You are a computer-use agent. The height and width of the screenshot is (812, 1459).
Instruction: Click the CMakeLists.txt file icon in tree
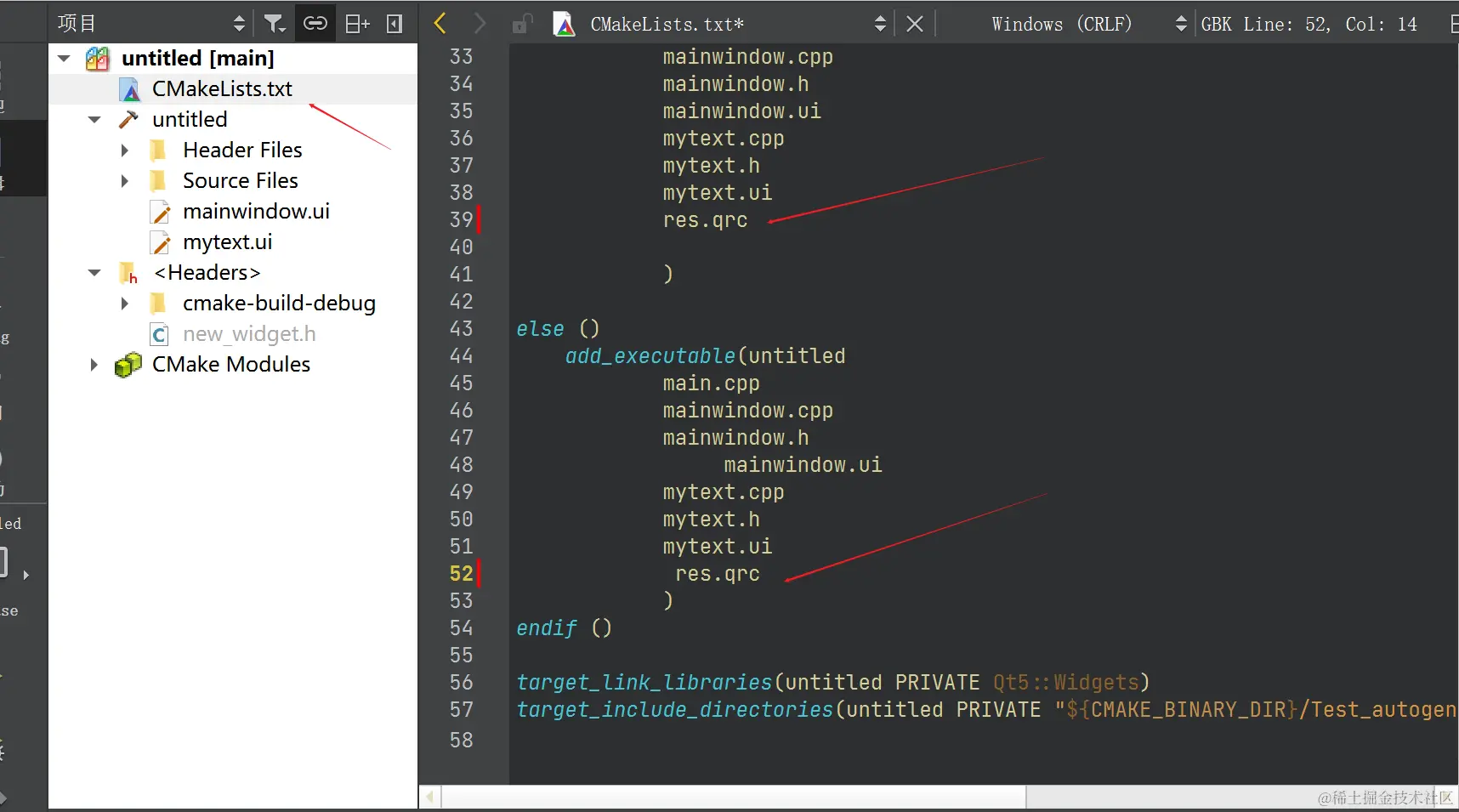130,89
